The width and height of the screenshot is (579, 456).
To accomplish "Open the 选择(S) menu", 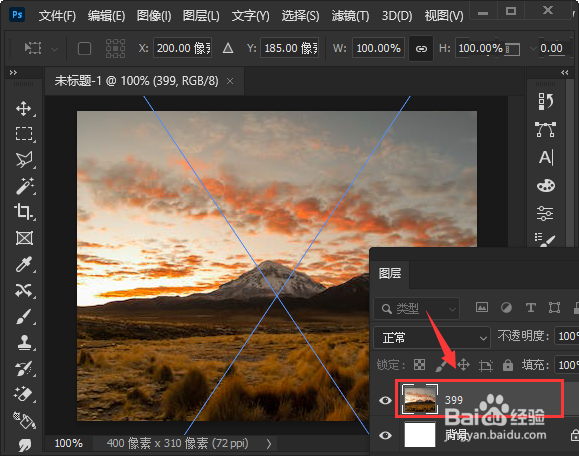I will [301, 16].
